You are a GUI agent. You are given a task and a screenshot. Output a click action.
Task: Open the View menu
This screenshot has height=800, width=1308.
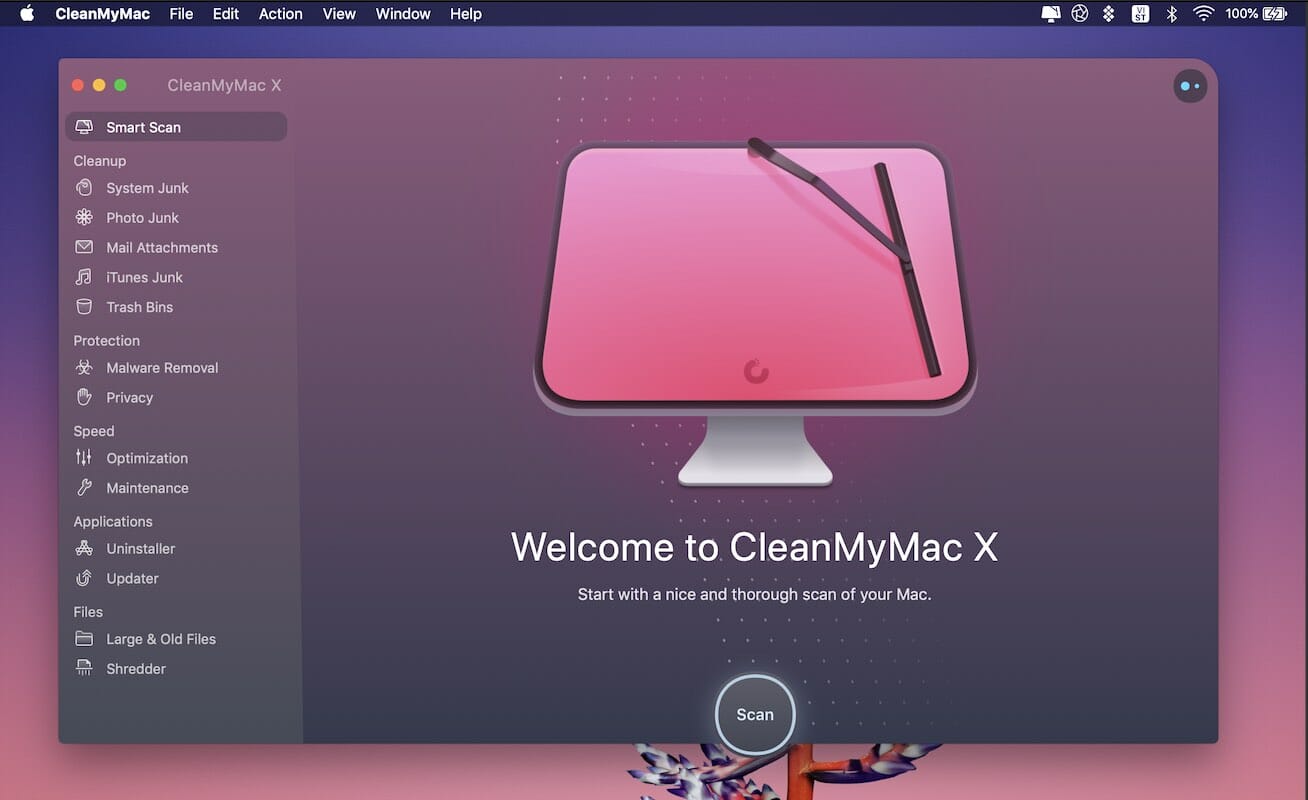click(339, 14)
